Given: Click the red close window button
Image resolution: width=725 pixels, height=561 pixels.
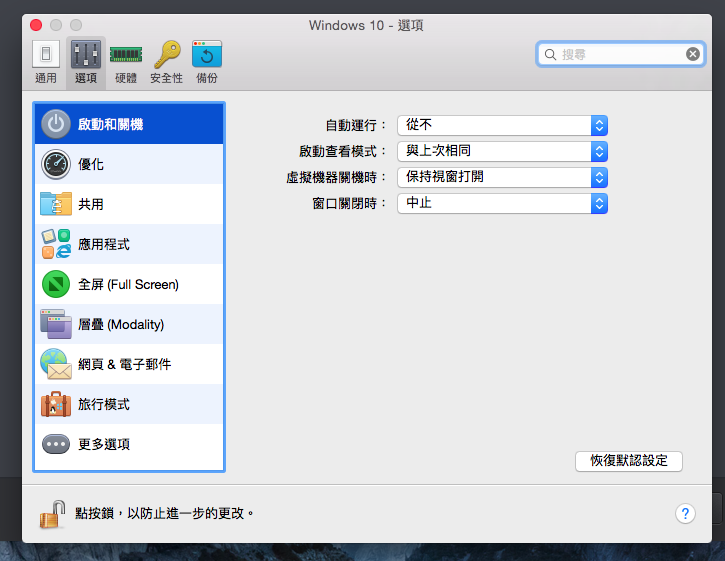Looking at the screenshot, I should (36, 25).
